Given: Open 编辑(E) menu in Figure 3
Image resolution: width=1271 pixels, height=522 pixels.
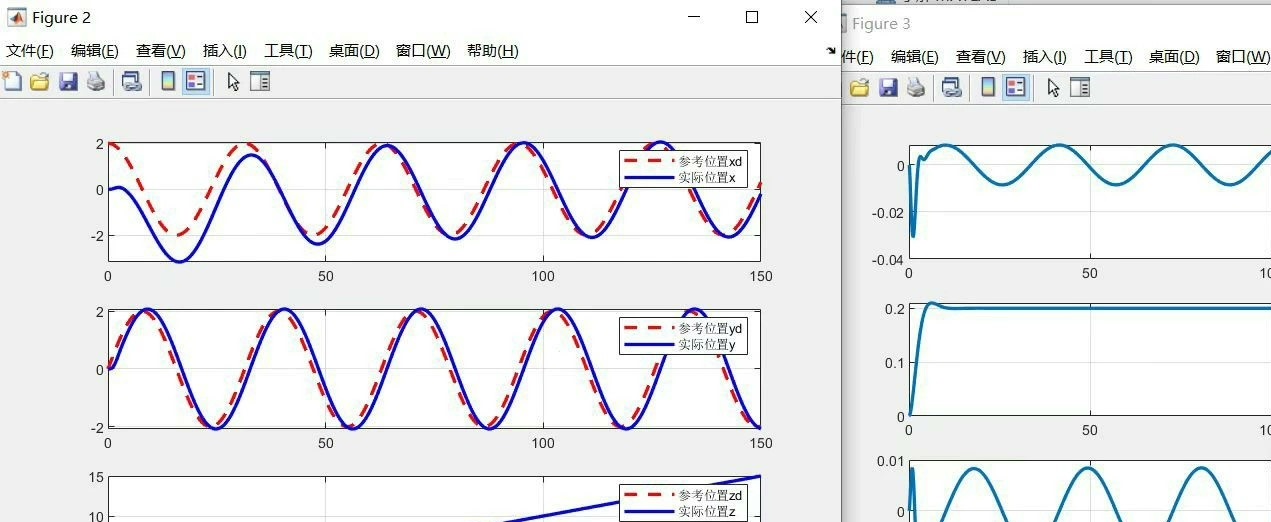Looking at the screenshot, I should coord(915,57).
